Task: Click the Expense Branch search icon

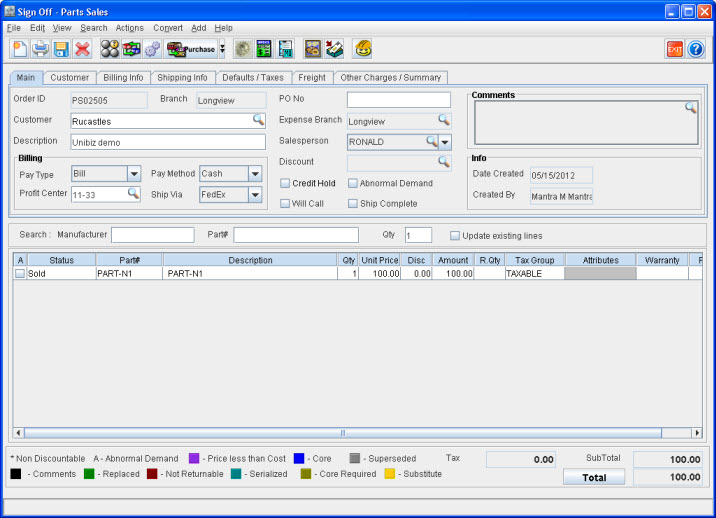Action: click(x=444, y=120)
